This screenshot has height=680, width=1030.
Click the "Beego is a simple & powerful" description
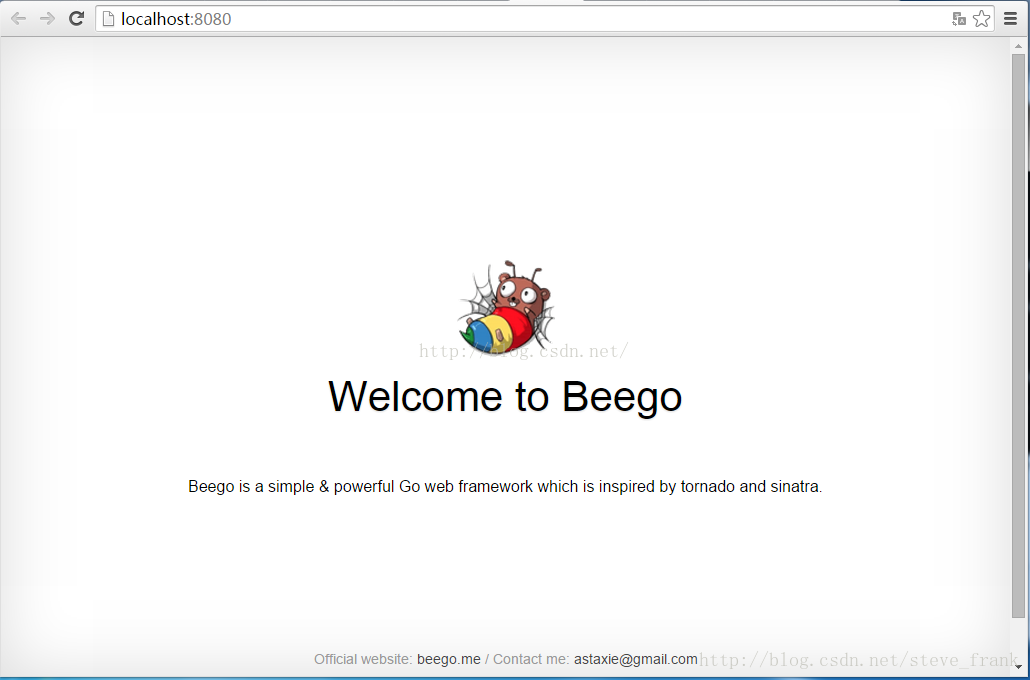click(x=505, y=486)
